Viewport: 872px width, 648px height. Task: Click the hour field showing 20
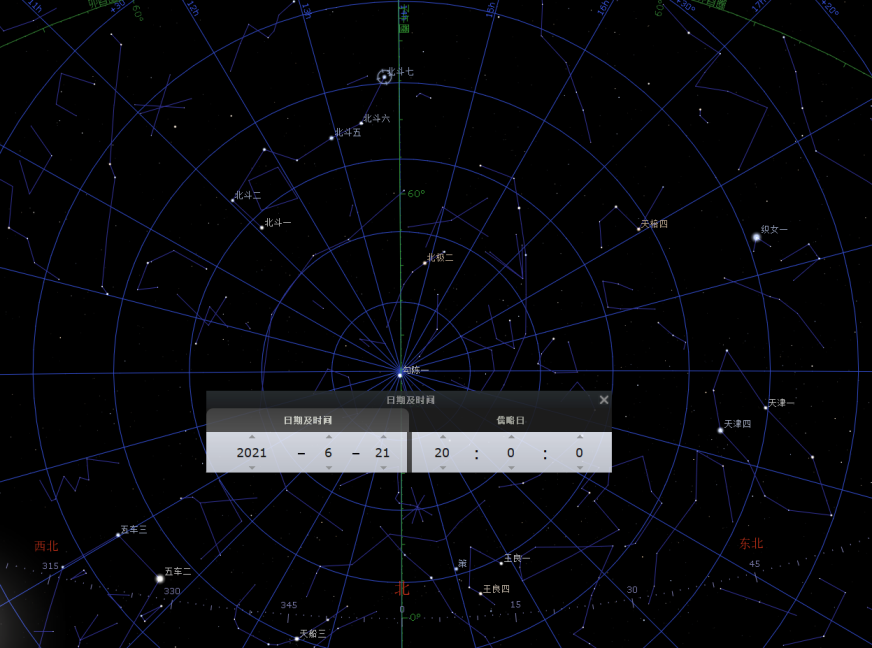[x=442, y=453]
